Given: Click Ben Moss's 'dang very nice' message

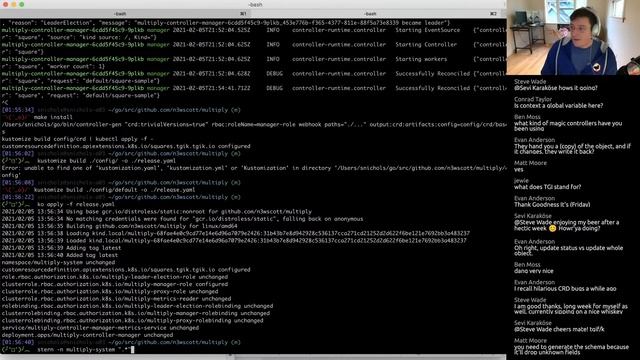Looking at the screenshot, I should click(533, 271).
